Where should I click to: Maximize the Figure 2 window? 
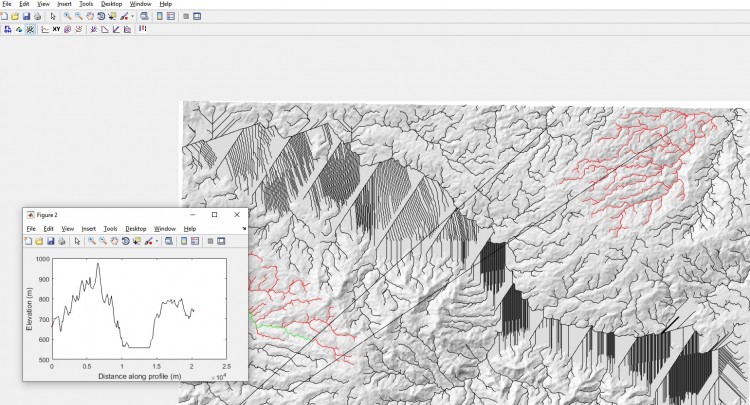pos(214,215)
